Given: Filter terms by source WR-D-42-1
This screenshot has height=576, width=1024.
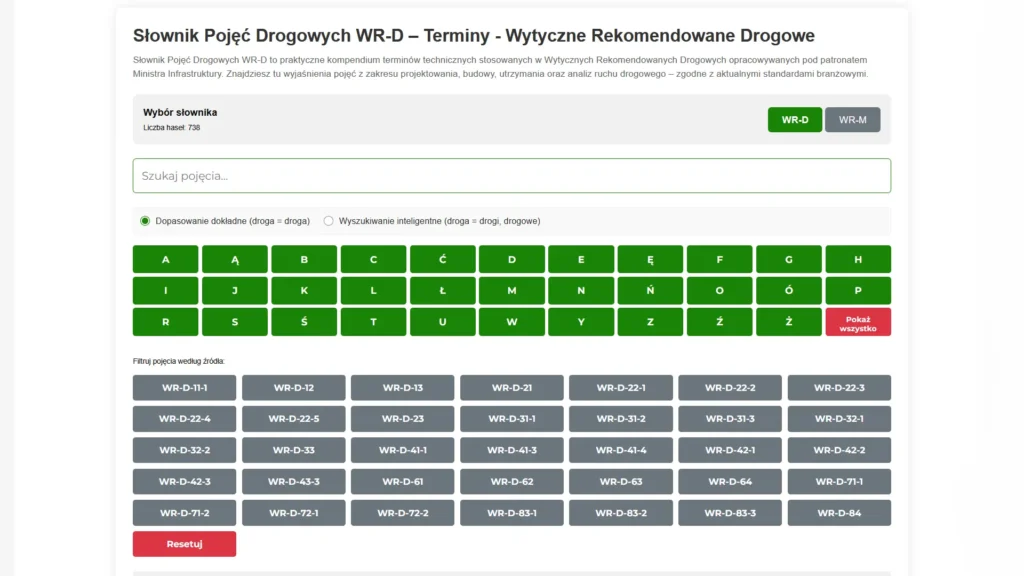Looking at the screenshot, I should point(729,450).
